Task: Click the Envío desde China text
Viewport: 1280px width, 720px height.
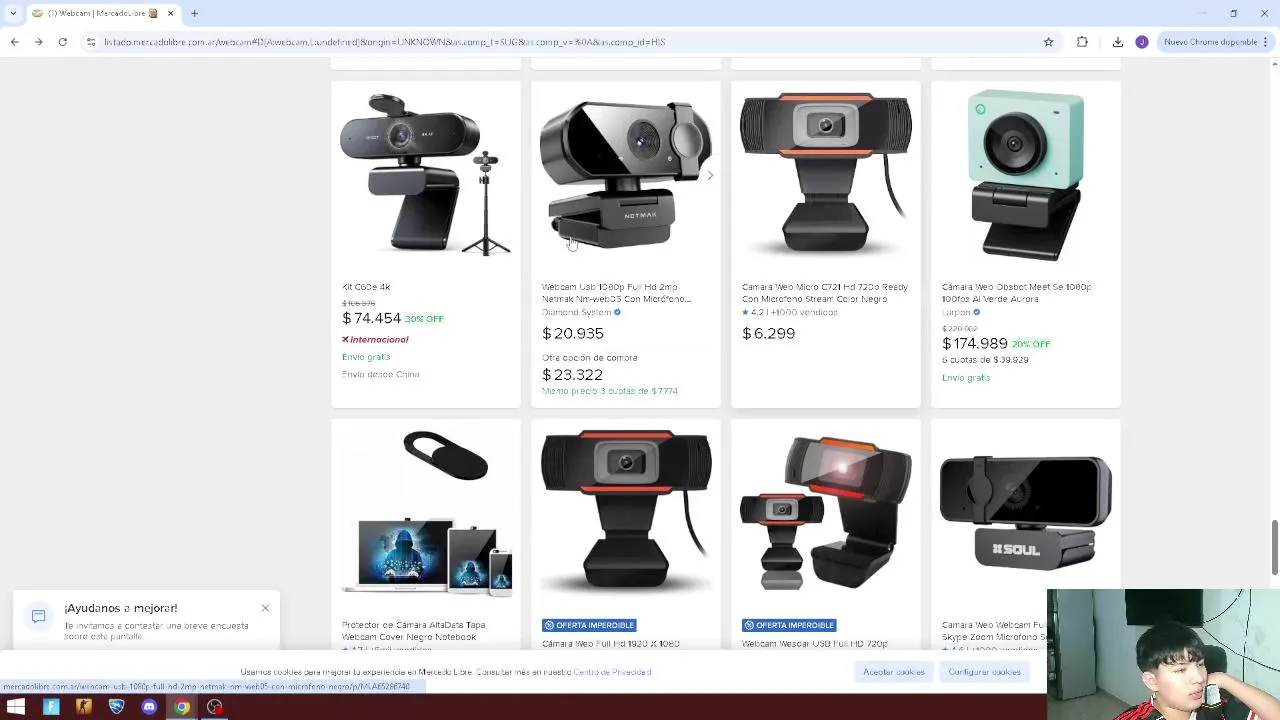Action: (x=381, y=374)
